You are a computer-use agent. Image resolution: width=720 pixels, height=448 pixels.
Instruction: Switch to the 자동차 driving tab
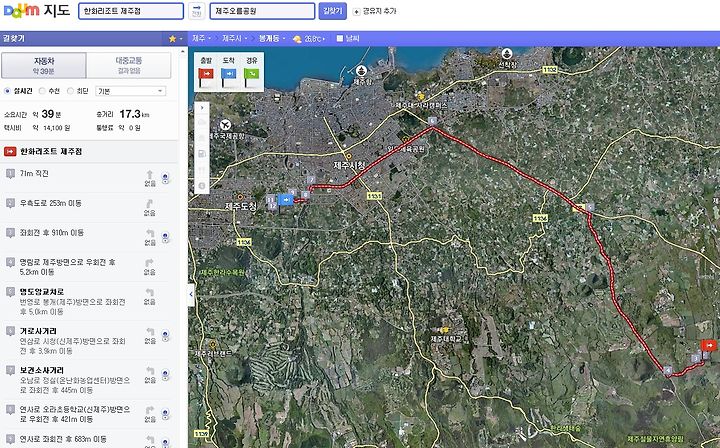44,65
